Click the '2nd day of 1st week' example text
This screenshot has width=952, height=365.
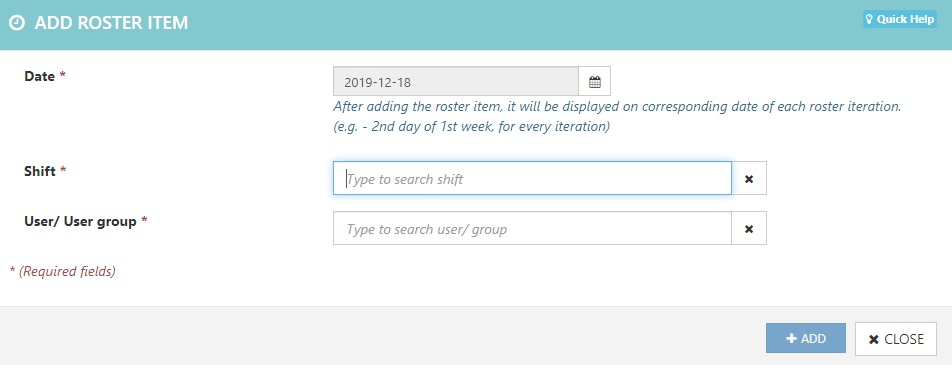(x=426, y=128)
